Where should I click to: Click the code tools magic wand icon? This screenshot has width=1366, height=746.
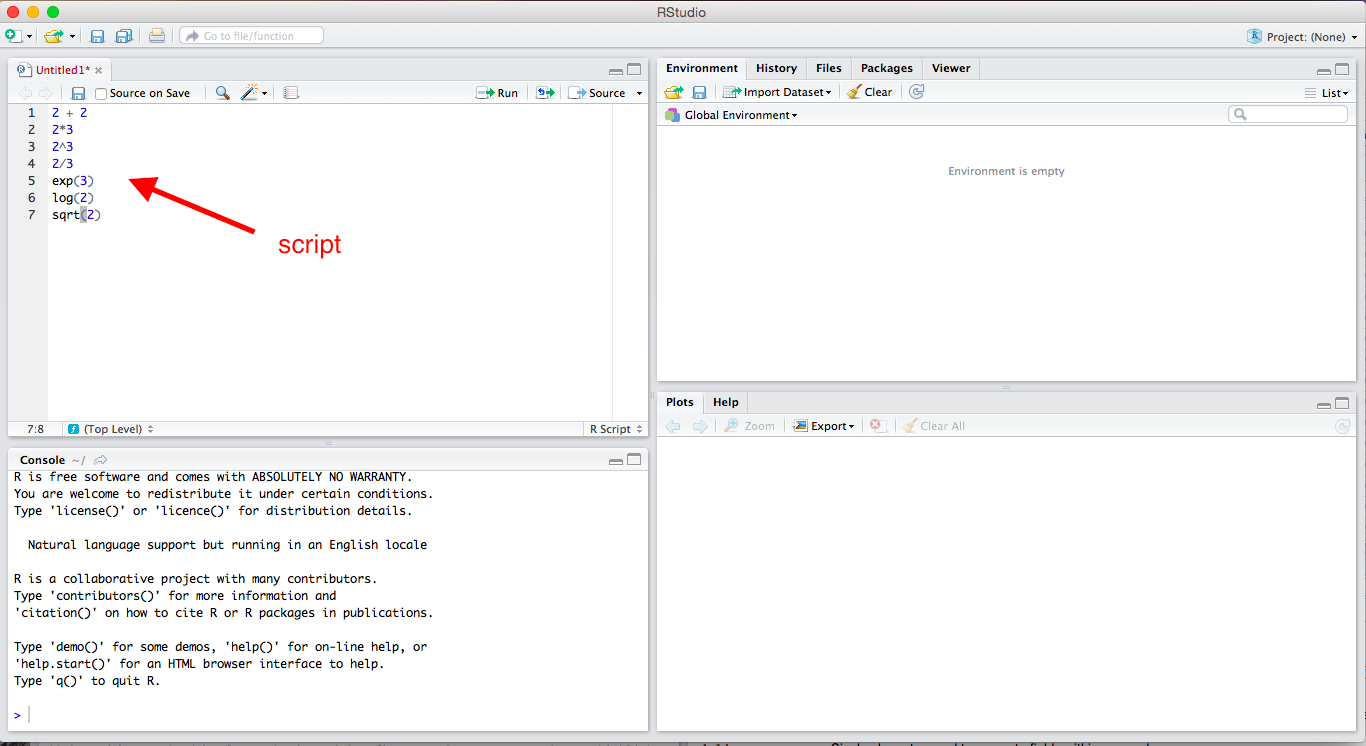click(x=249, y=93)
